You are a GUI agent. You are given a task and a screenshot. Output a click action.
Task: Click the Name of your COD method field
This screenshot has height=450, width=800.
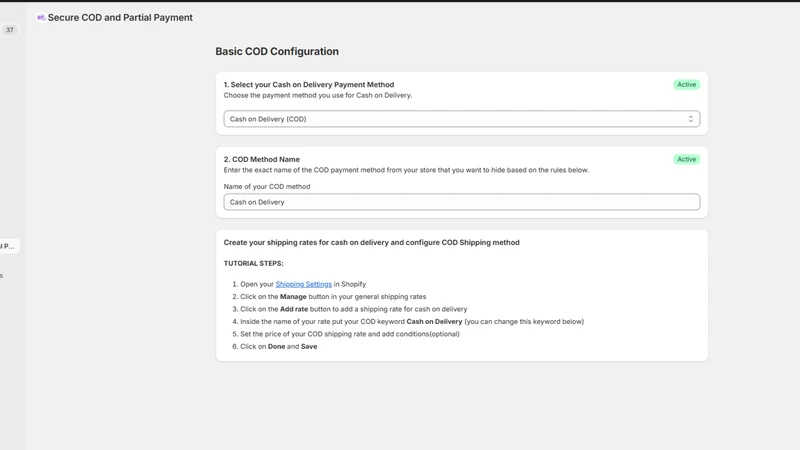click(462, 202)
